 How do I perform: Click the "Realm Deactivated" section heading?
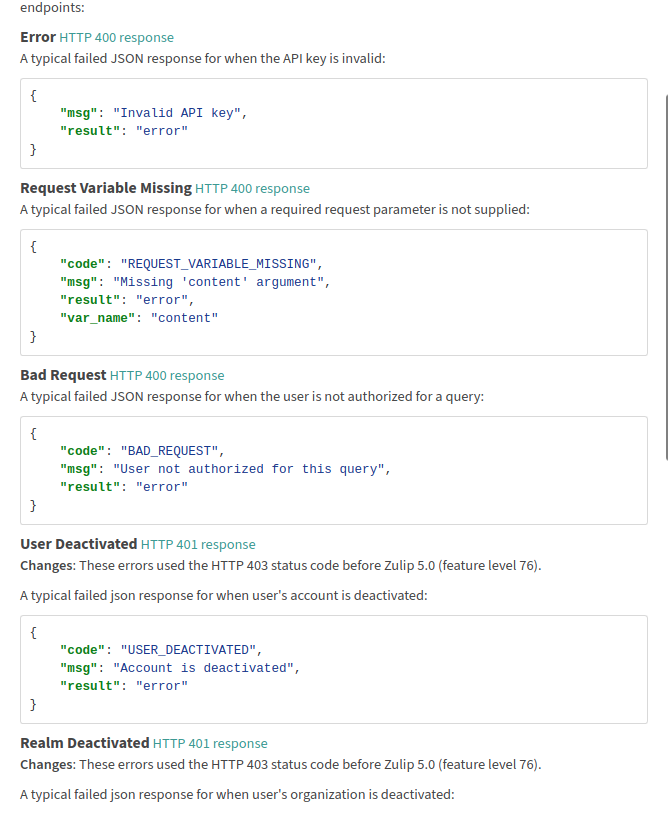pos(85,743)
